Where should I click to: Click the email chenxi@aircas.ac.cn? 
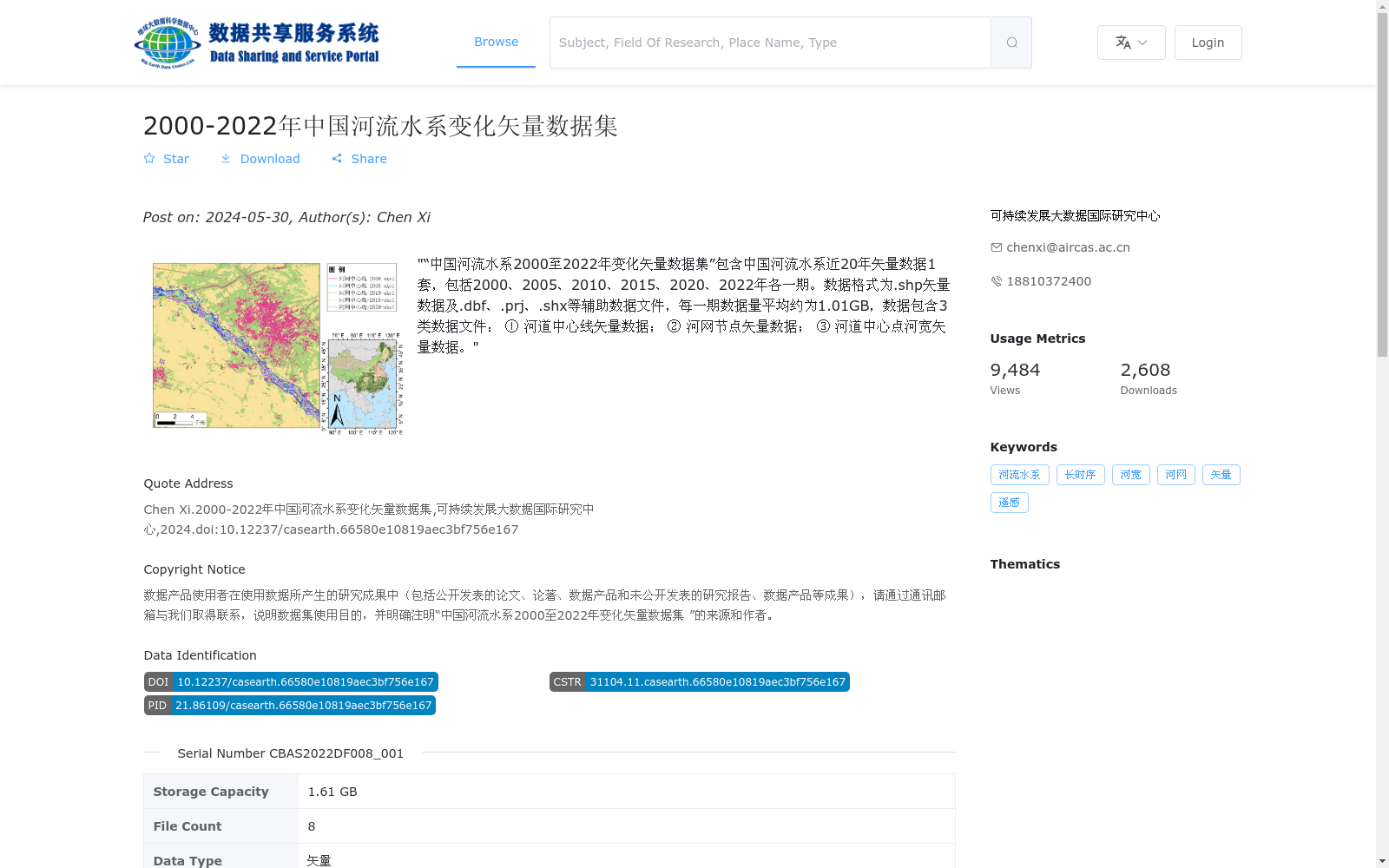1068,247
